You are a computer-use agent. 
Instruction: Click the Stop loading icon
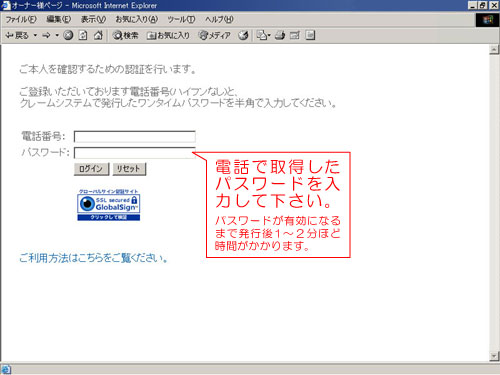coord(68,35)
